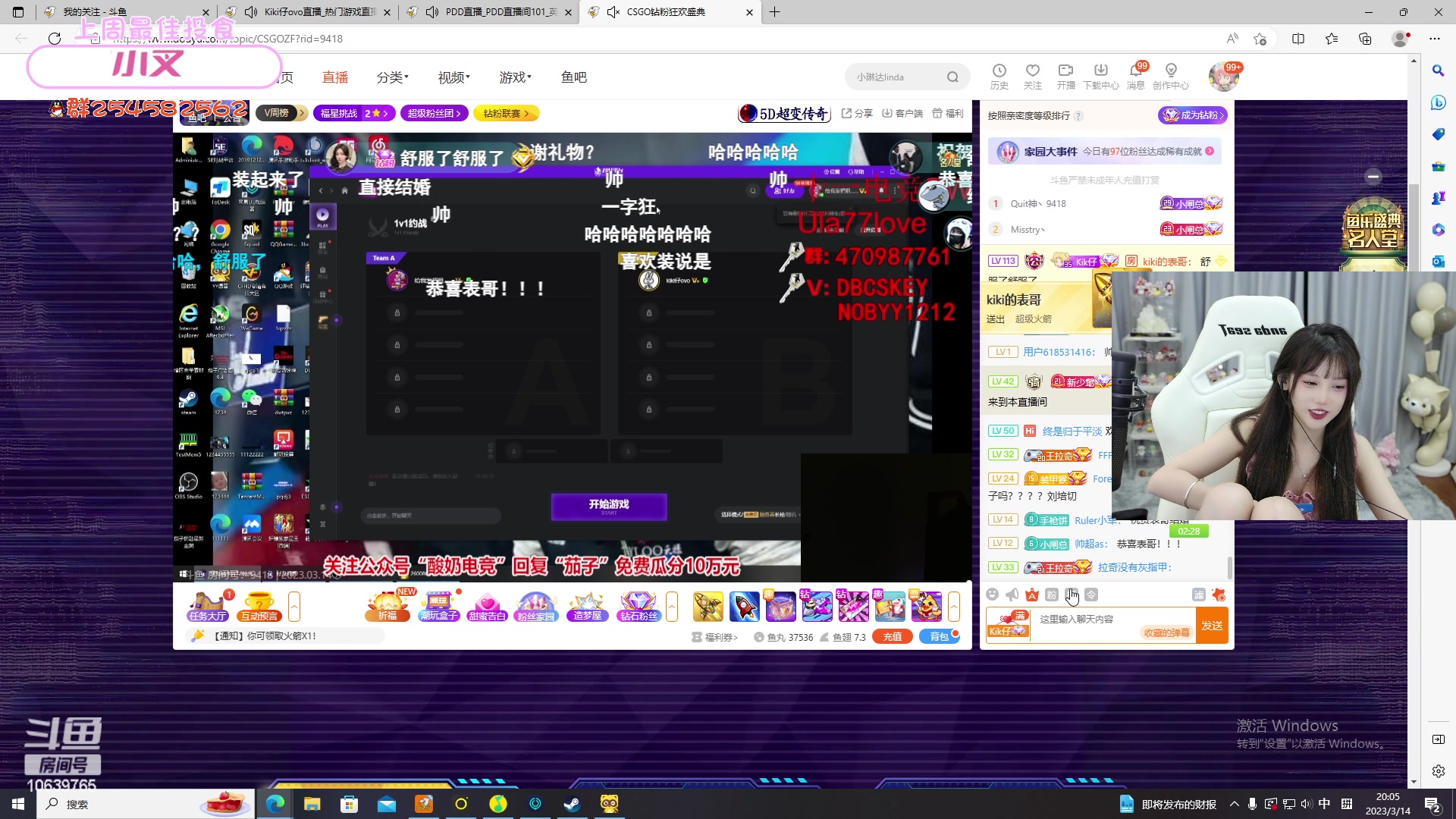Switch to the CSGO钻粉狂欢盛典 tab

click(670, 12)
